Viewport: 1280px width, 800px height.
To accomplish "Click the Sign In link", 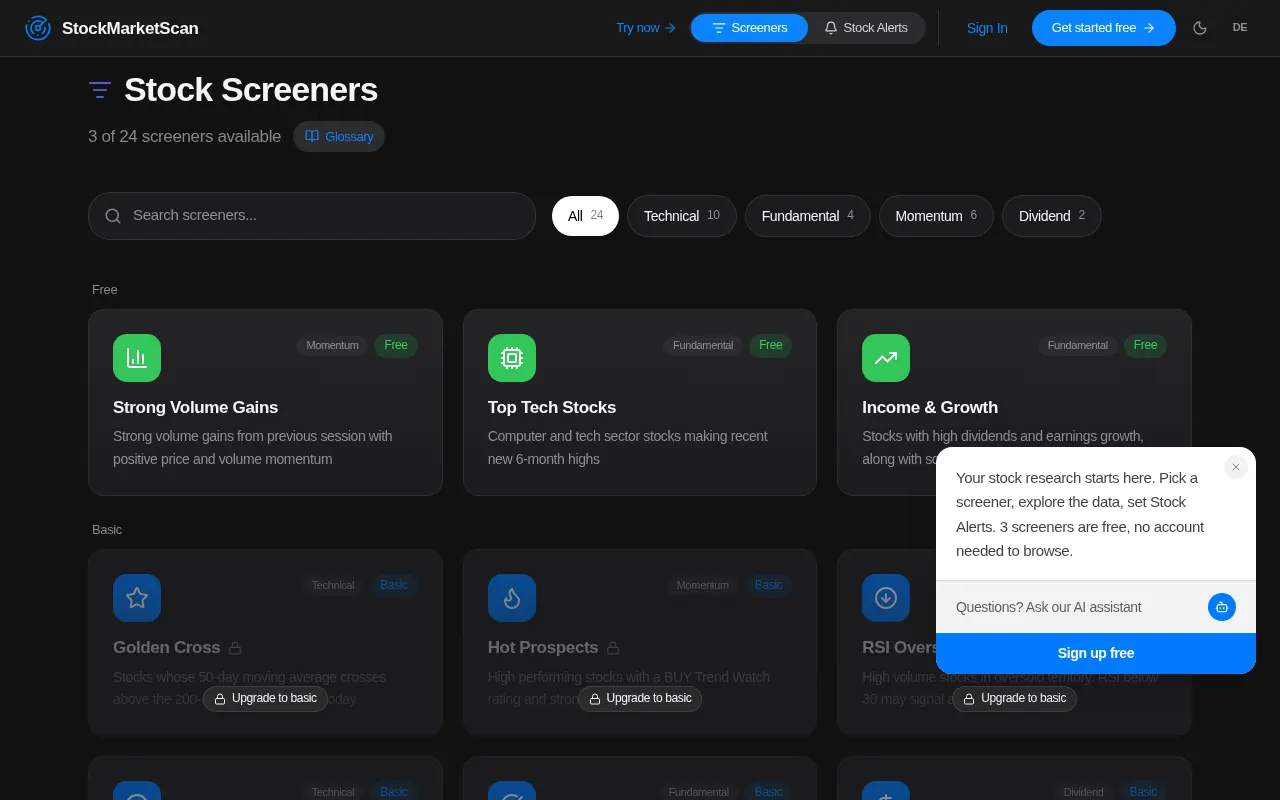I will pos(987,28).
